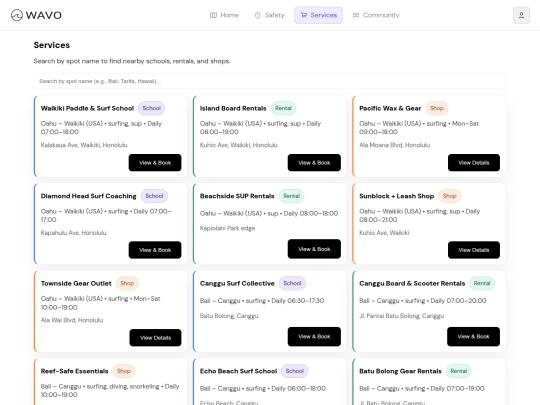
Task: Click School badge on Canggu Surf Collective
Action: [292, 283]
